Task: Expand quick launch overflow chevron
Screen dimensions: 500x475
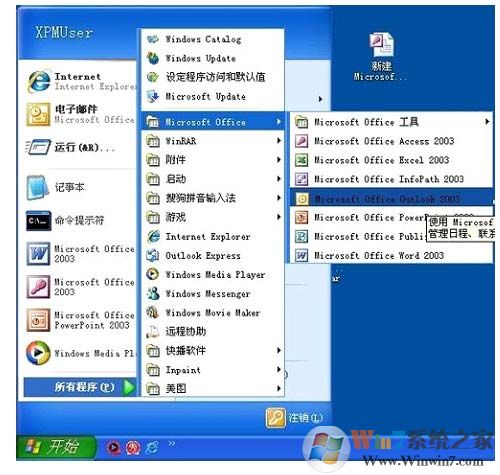Action: 172,444
